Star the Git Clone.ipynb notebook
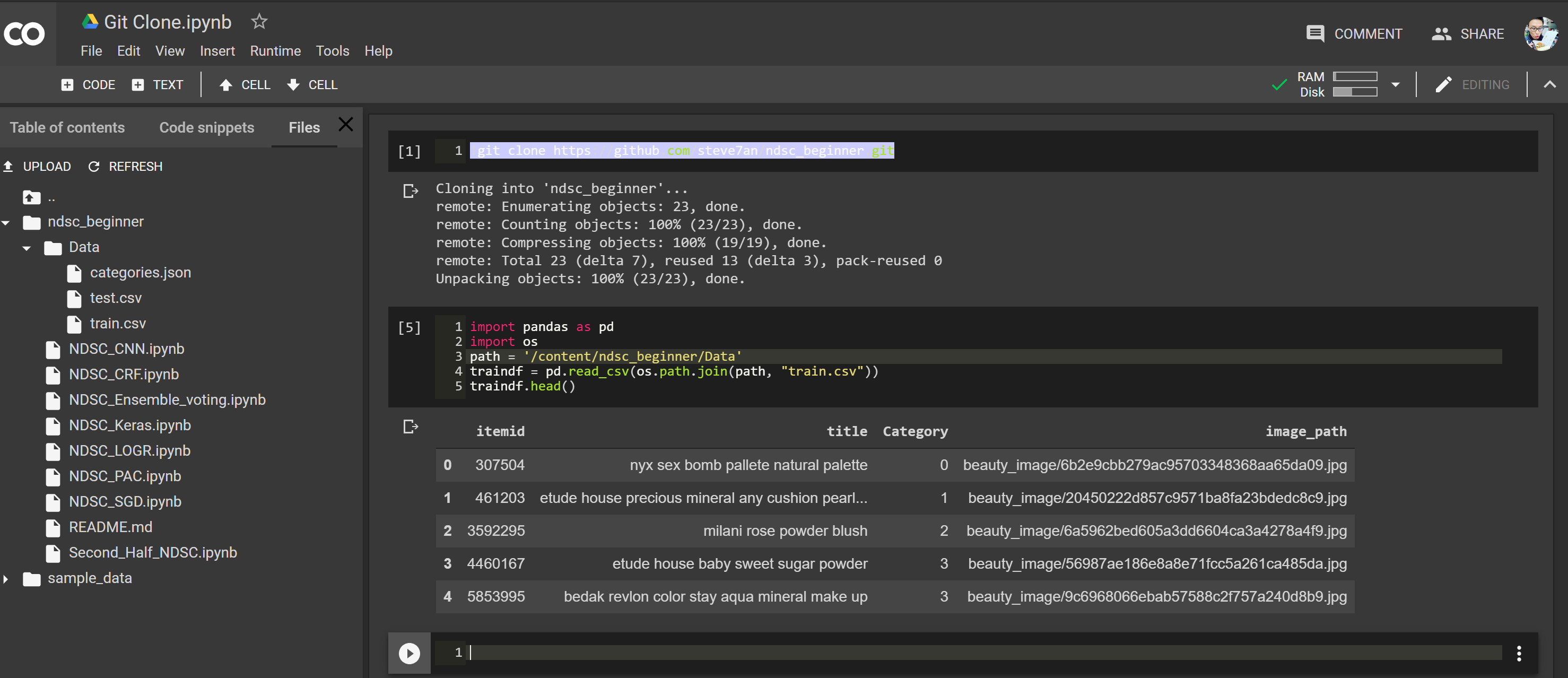This screenshot has height=678, width=1568. point(259,21)
